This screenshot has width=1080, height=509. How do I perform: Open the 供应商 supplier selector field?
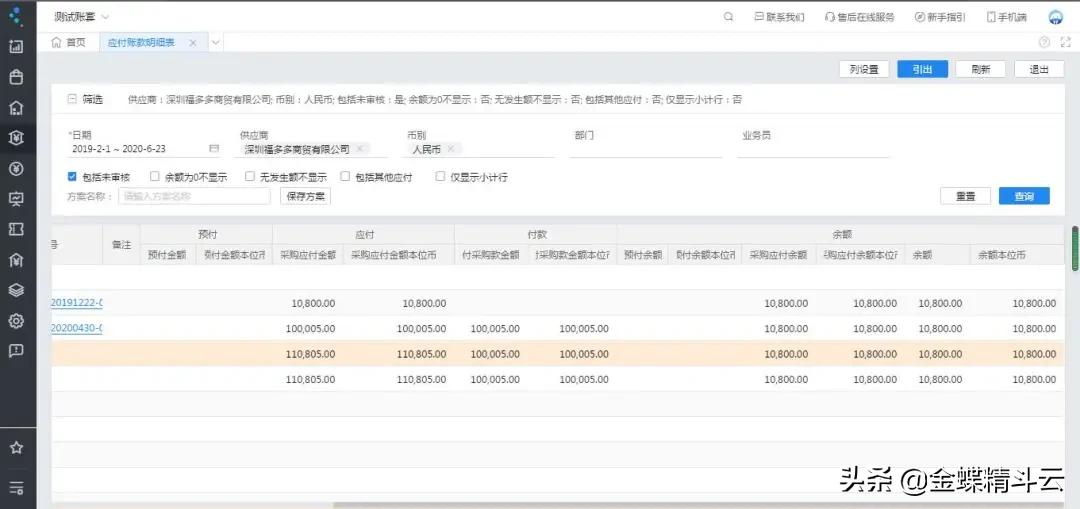click(x=313, y=149)
